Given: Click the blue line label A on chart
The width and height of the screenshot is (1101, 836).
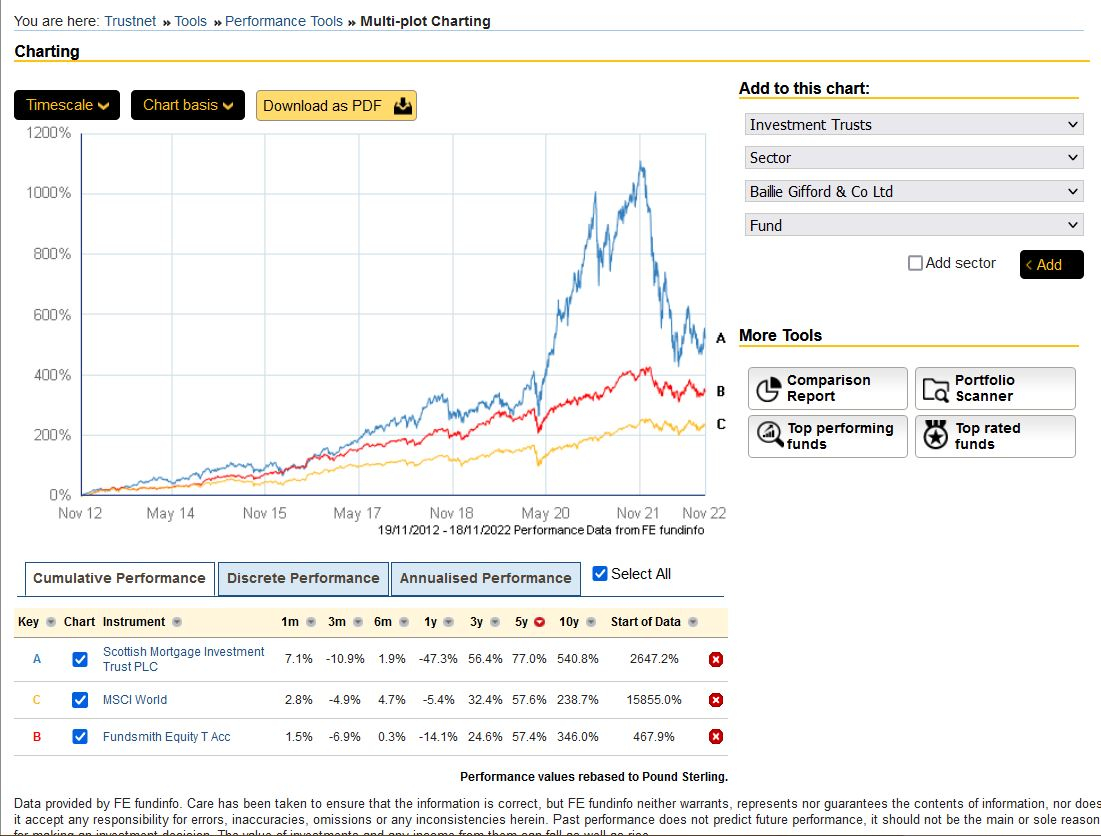Looking at the screenshot, I should point(720,338).
